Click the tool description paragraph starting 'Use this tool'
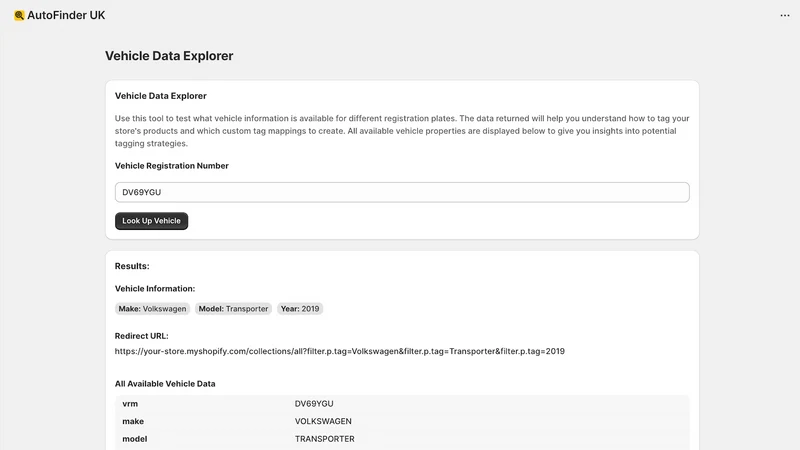 (402, 131)
